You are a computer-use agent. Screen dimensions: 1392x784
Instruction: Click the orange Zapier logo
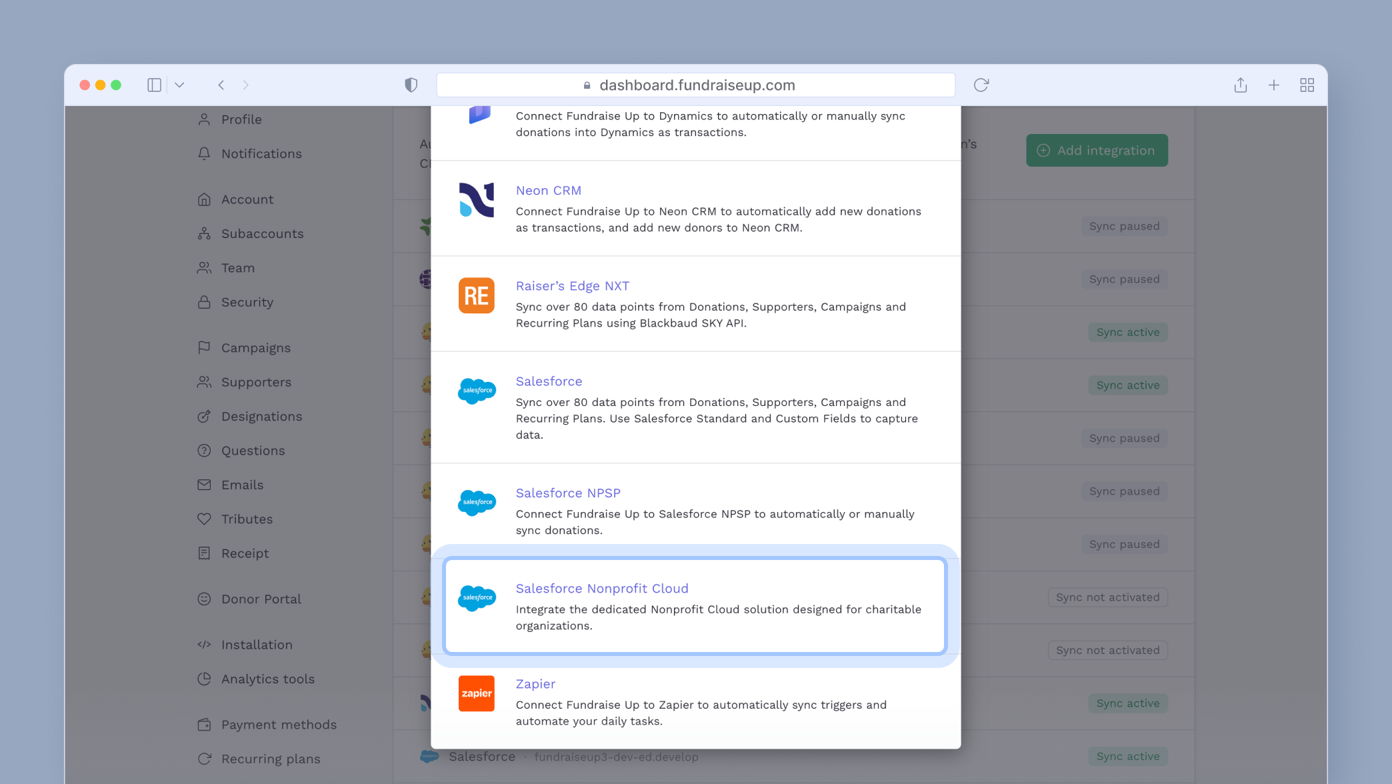click(476, 693)
